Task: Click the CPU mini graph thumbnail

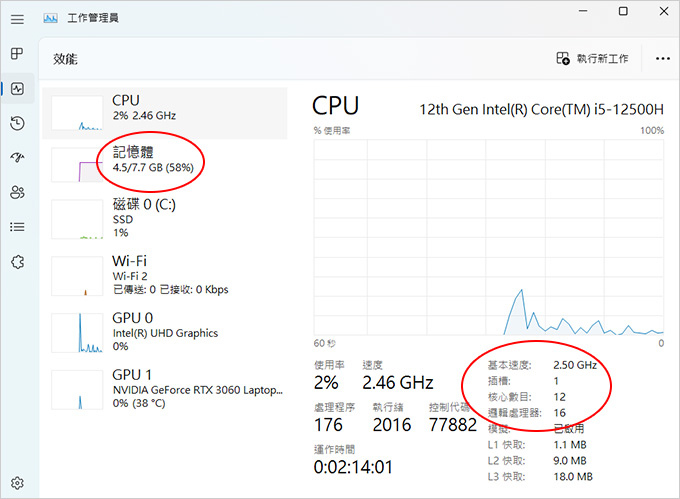Action: point(77,113)
